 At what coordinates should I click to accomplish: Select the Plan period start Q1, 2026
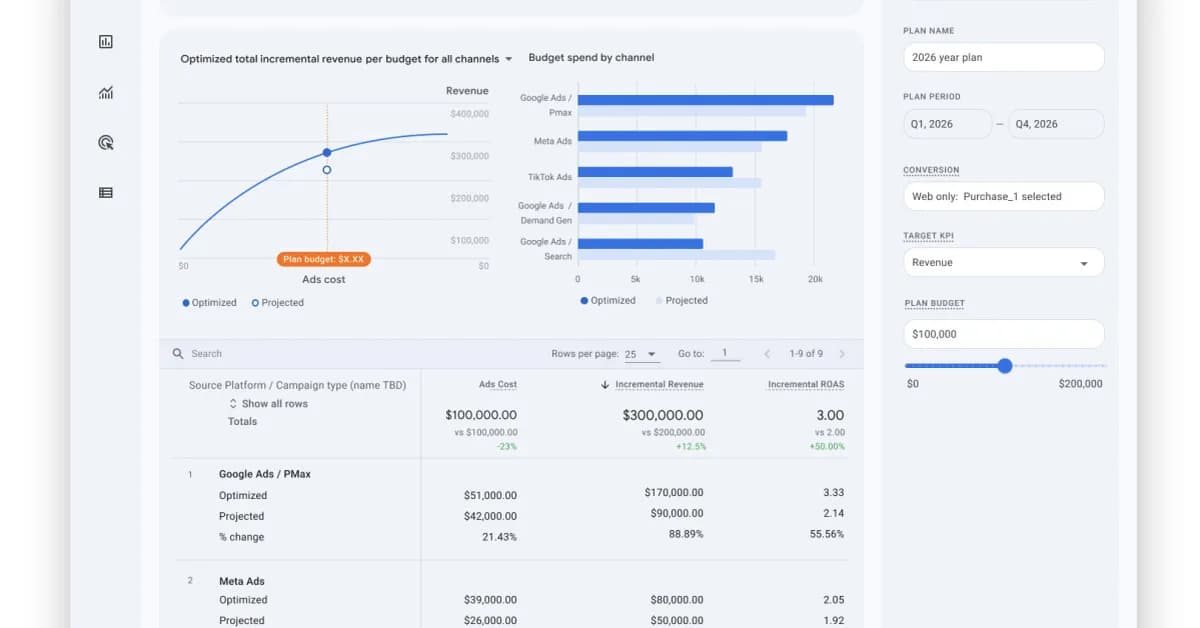[x=947, y=124]
